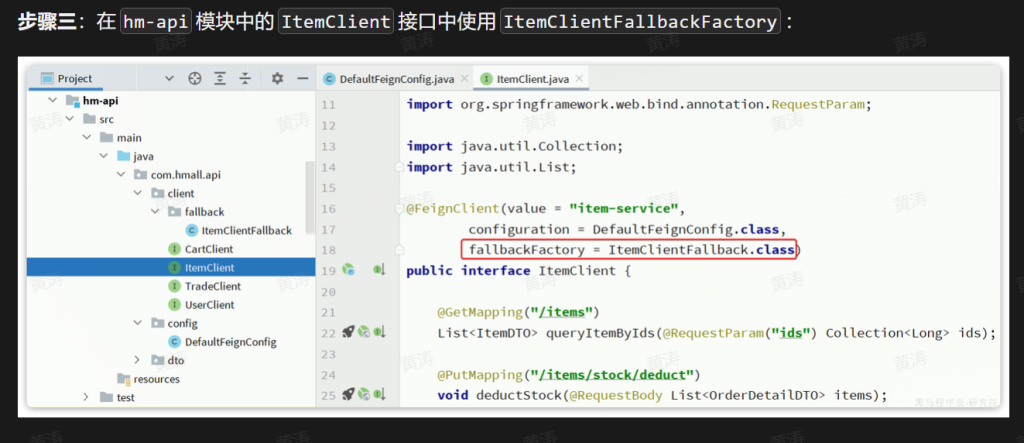Open the Project view dropdown arrow
Viewport: 1024px width, 443px height.
(x=168, y=79)
